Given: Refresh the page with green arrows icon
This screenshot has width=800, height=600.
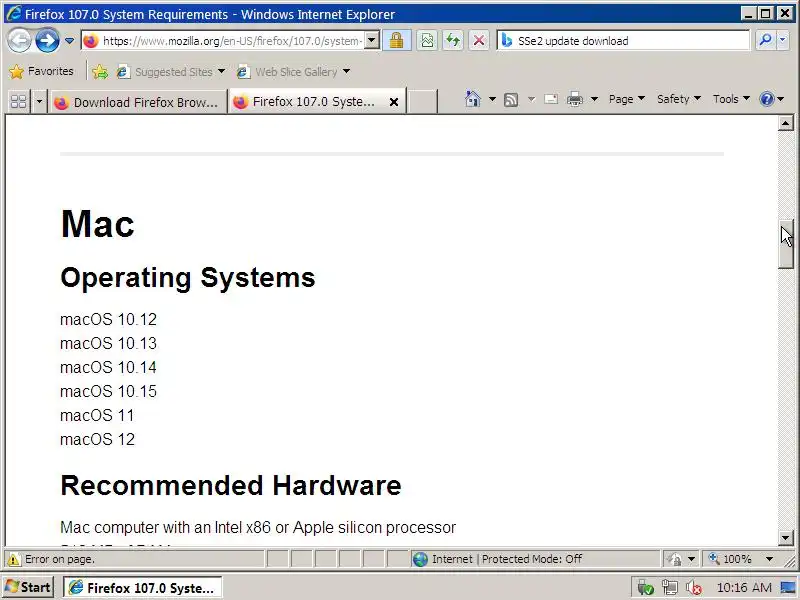Looking at the screenshot, I should tap(453, 40).
